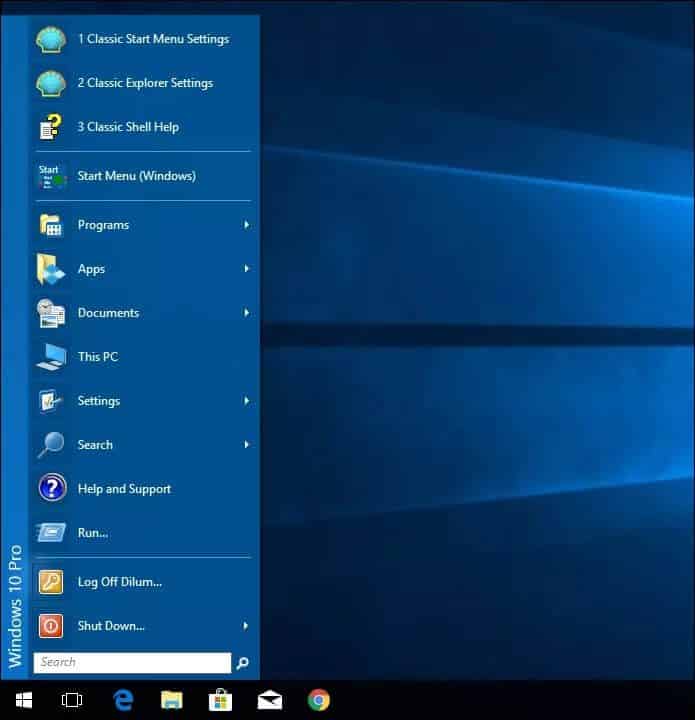Click the 'Documents' label text
This screenshot has width=695, height=720.
click(108, 313)
